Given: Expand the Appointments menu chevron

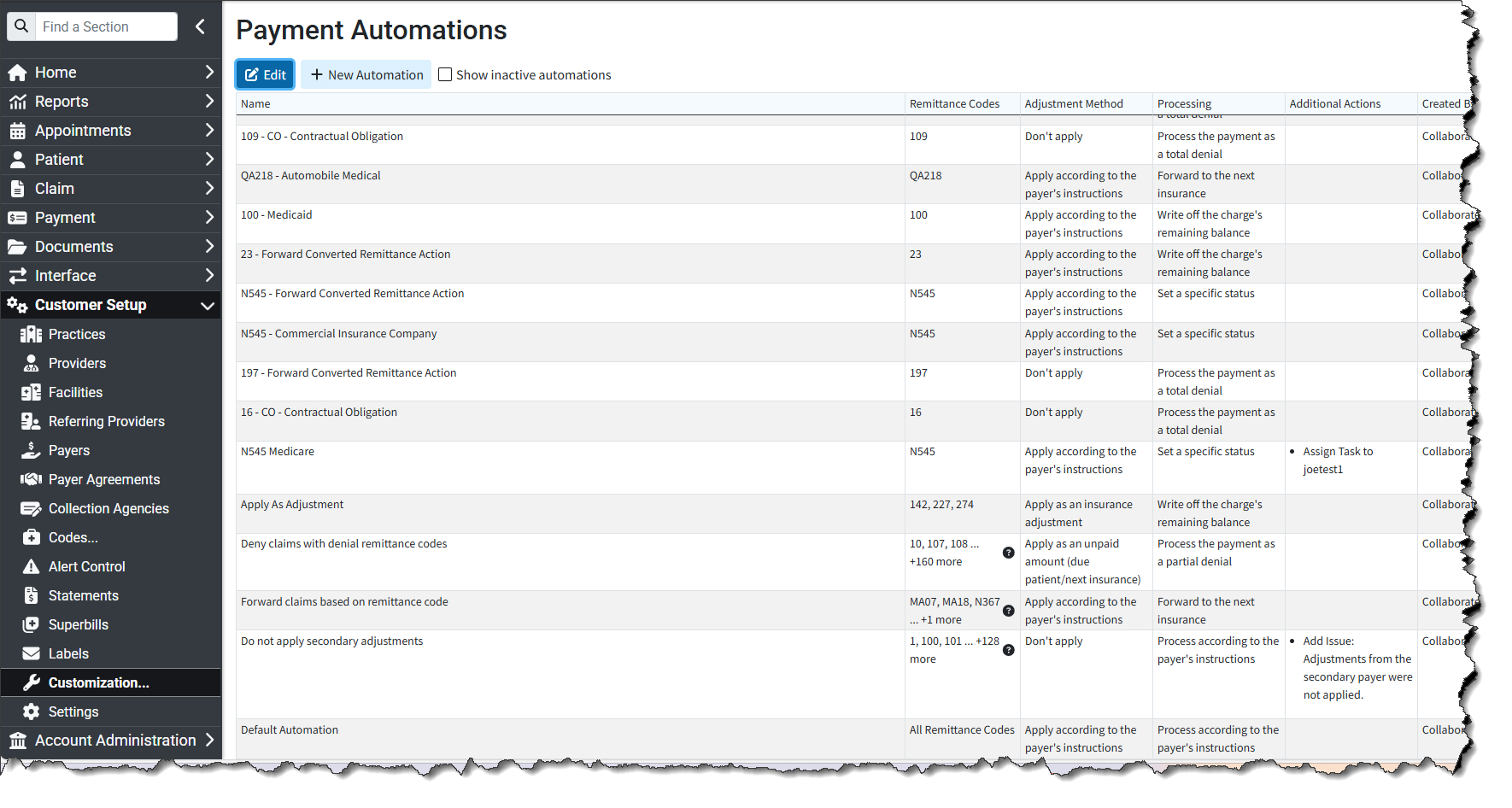Looking at the screenshot, I should [x=209, y=130].
